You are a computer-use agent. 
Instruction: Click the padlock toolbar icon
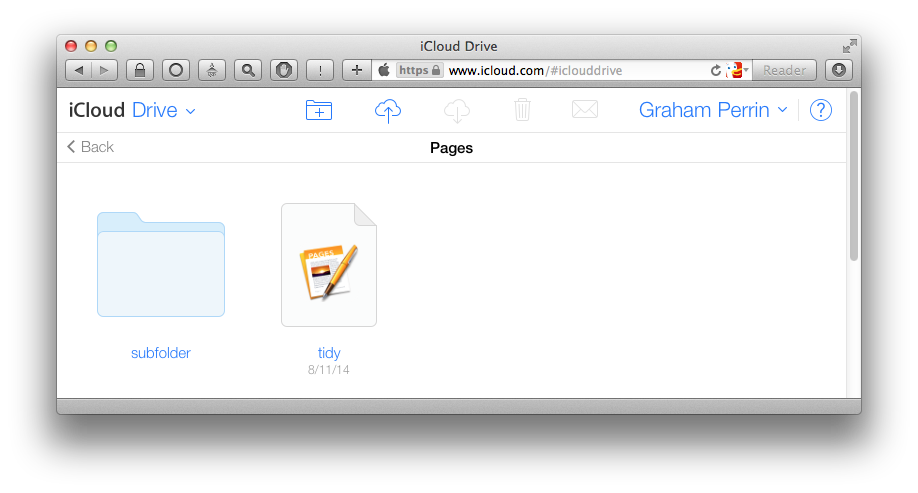pos(140,70)
